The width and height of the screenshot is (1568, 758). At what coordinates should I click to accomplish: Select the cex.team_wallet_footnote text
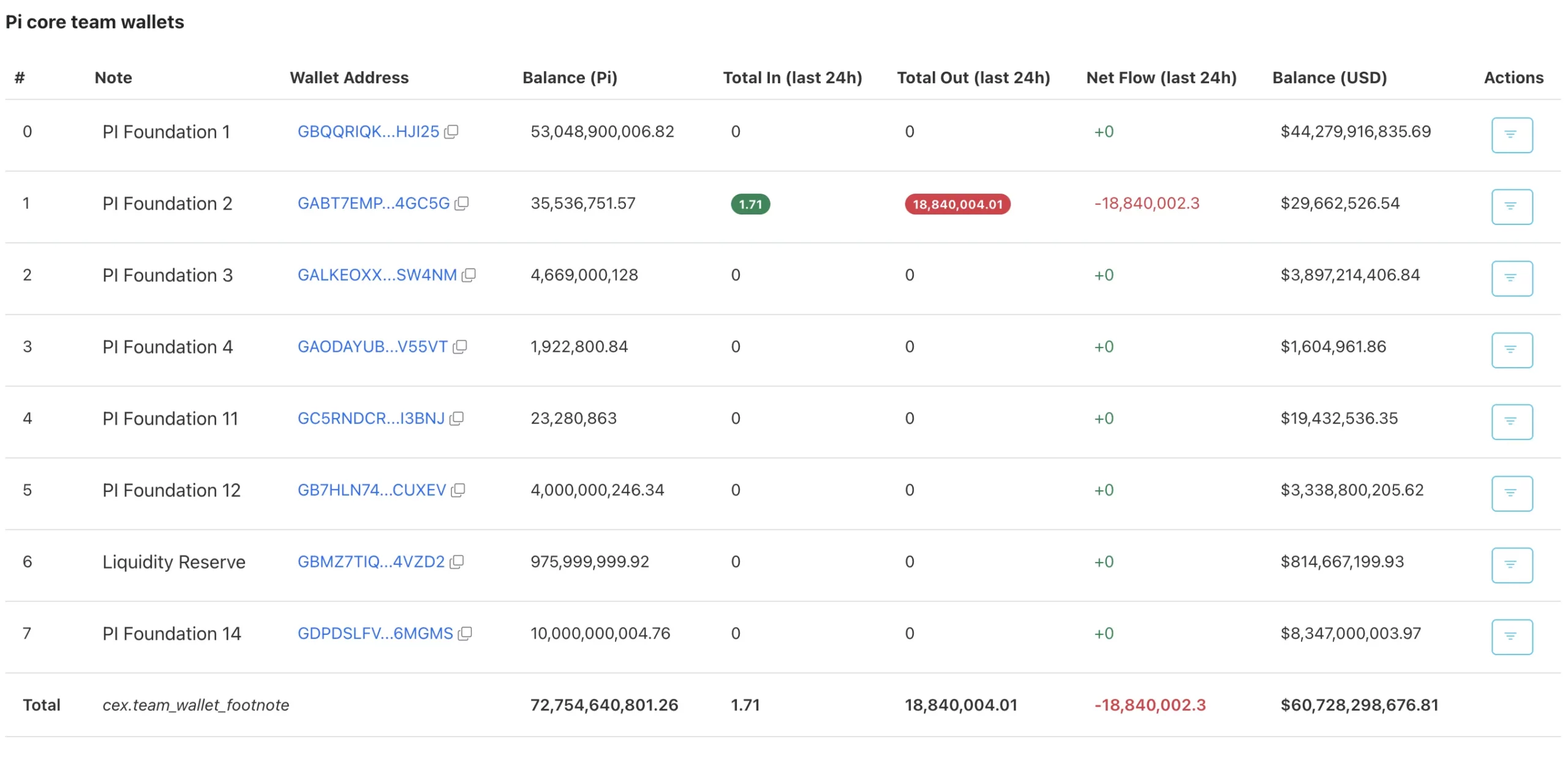point(197,705)
